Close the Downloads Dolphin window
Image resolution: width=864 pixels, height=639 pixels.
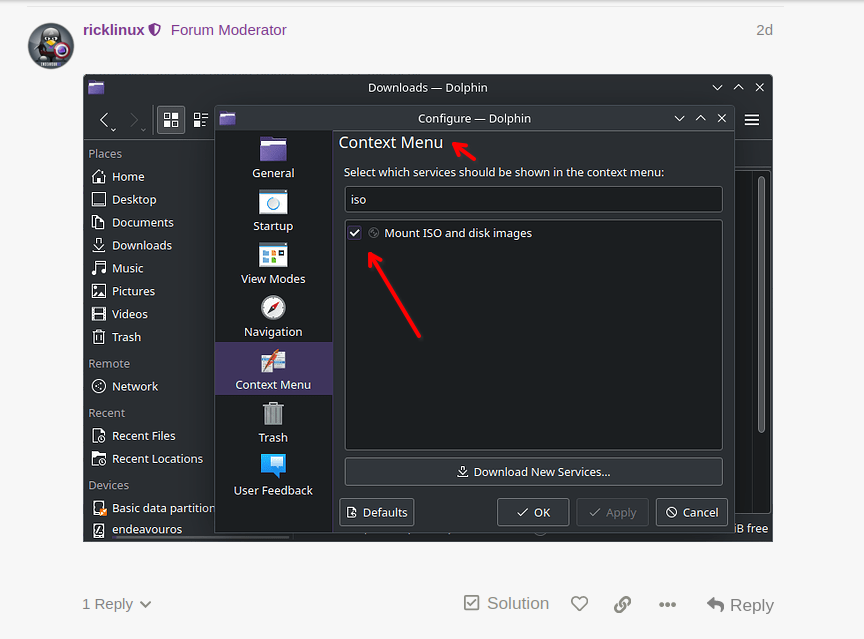coord(760,87)
